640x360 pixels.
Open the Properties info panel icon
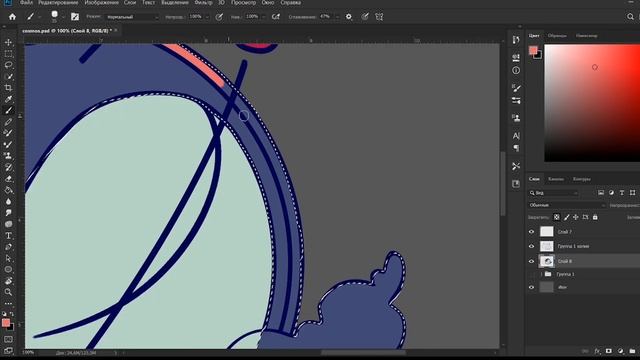[516, 71]
